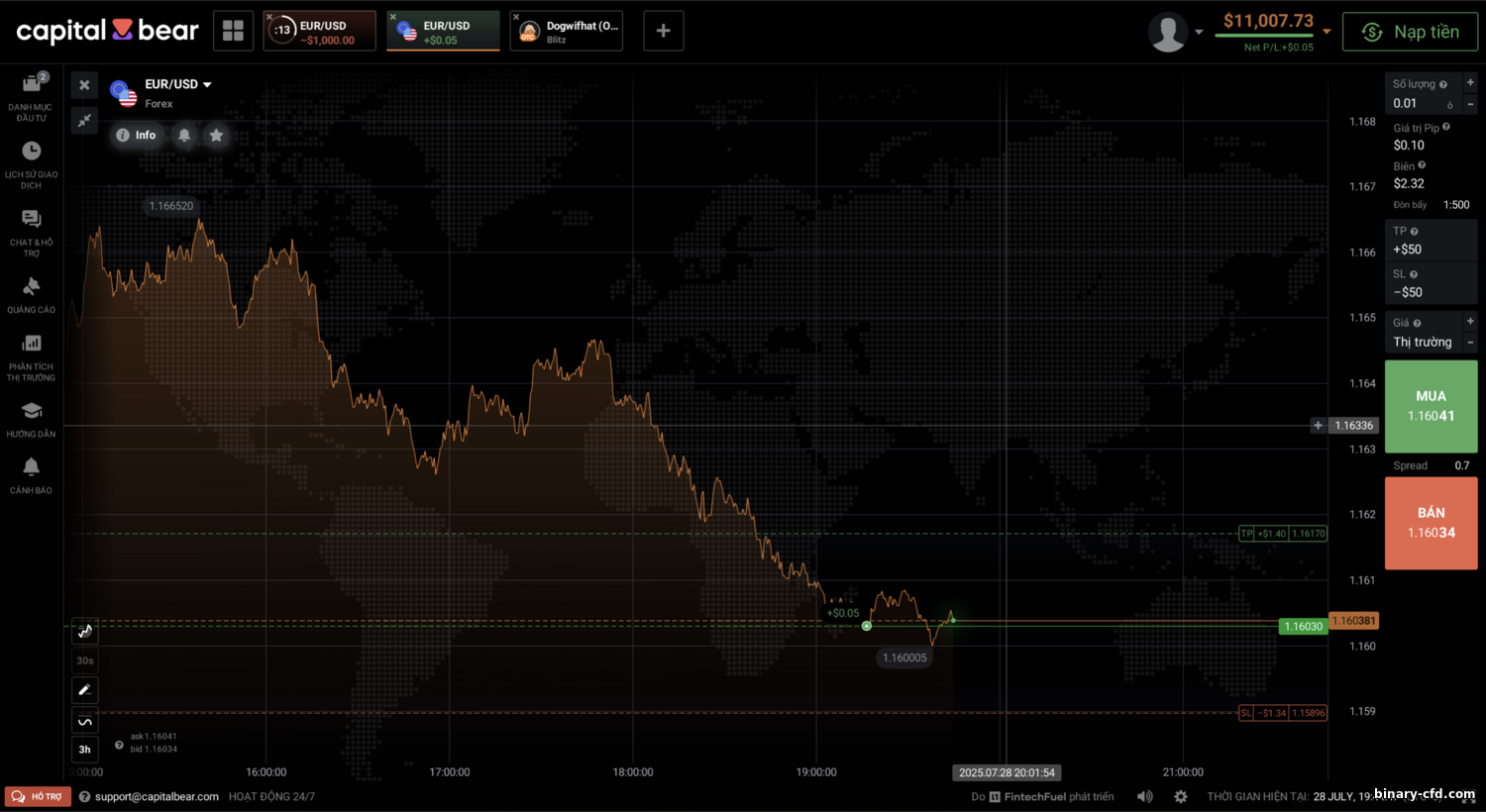
Task: Open the layout grid view icon
Action: tap(233, 31)
